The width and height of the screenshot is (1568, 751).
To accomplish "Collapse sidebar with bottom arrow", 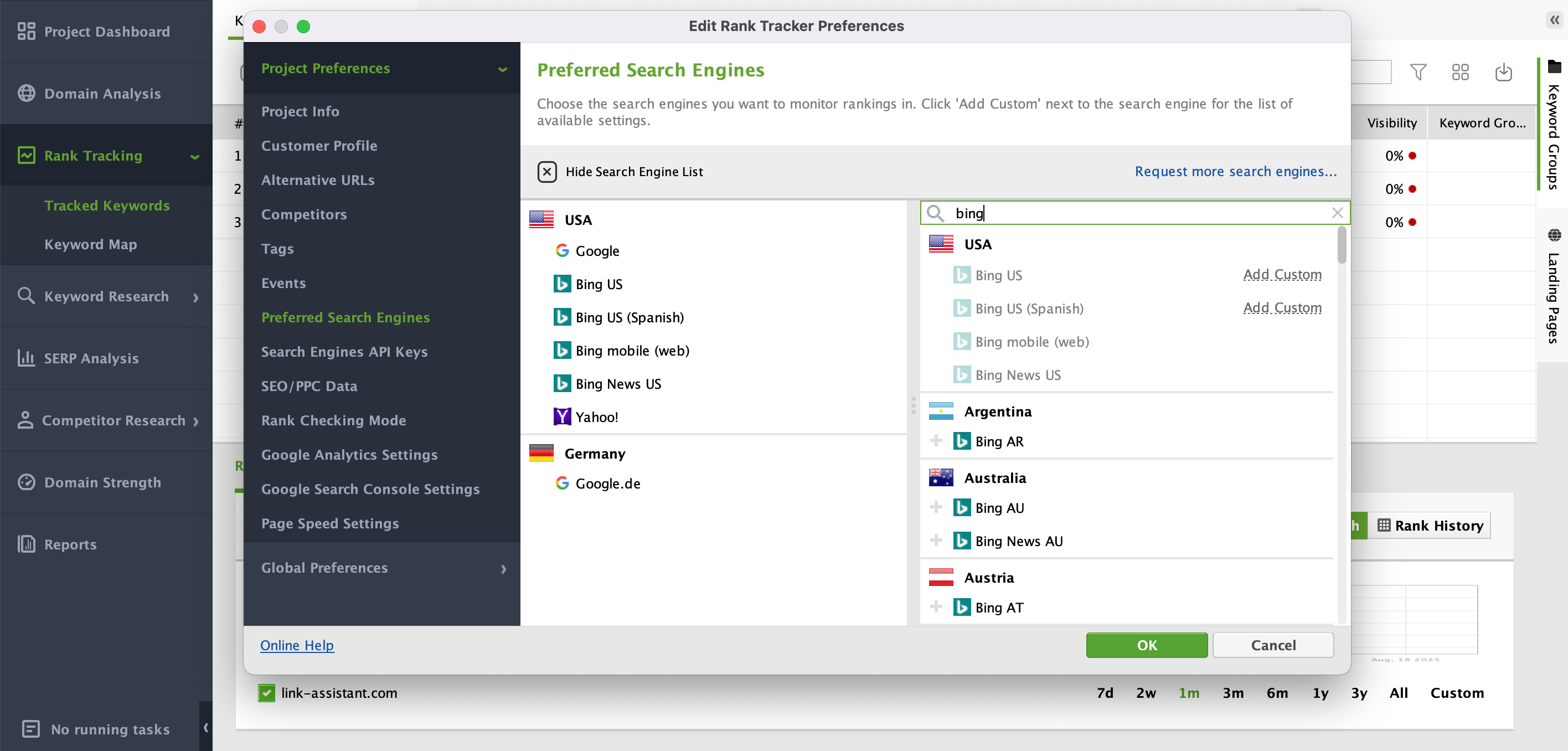I will click(x=206, y=727).
